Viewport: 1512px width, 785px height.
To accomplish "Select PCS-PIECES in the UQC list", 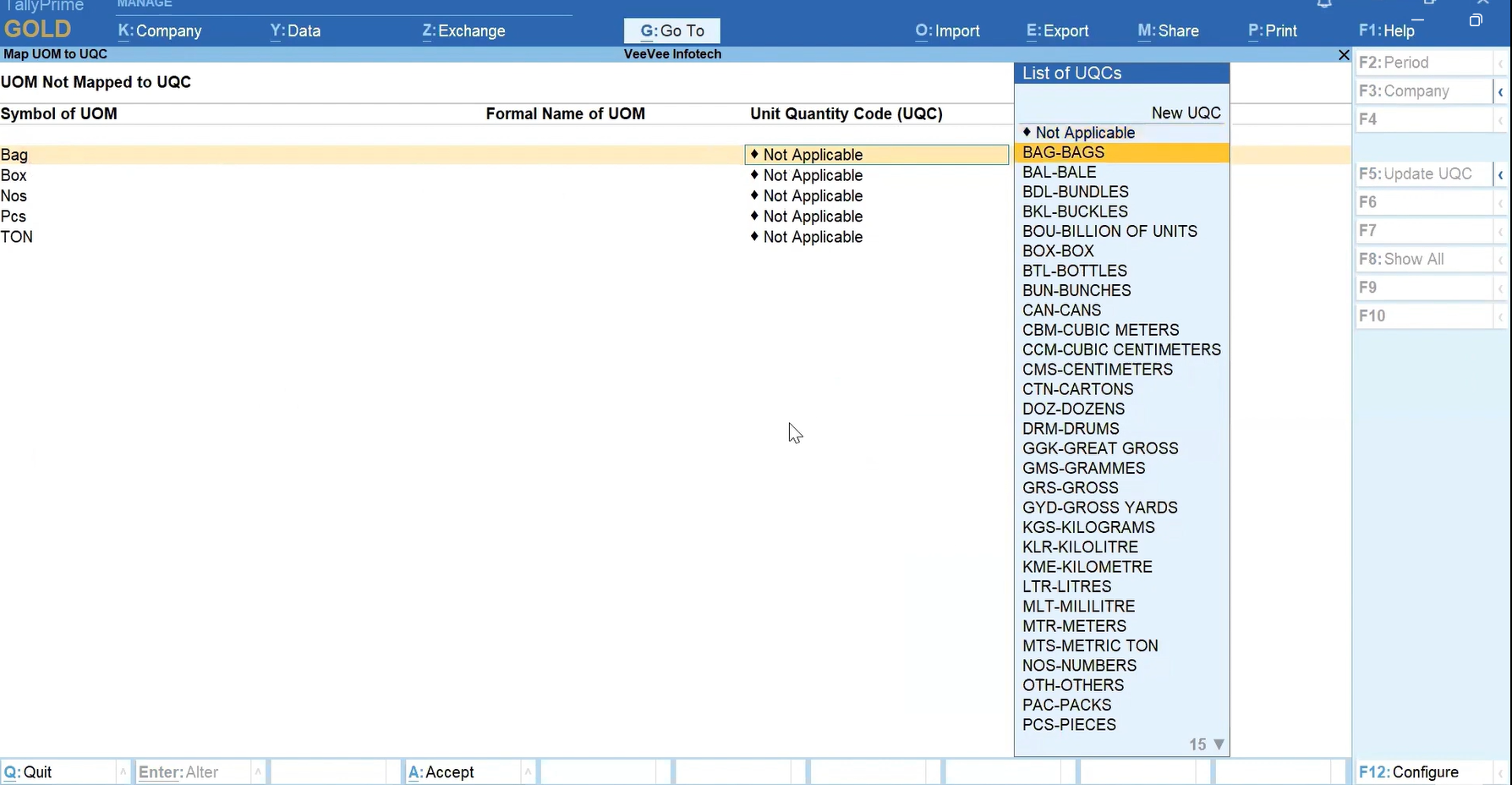I will point(1069,725).
